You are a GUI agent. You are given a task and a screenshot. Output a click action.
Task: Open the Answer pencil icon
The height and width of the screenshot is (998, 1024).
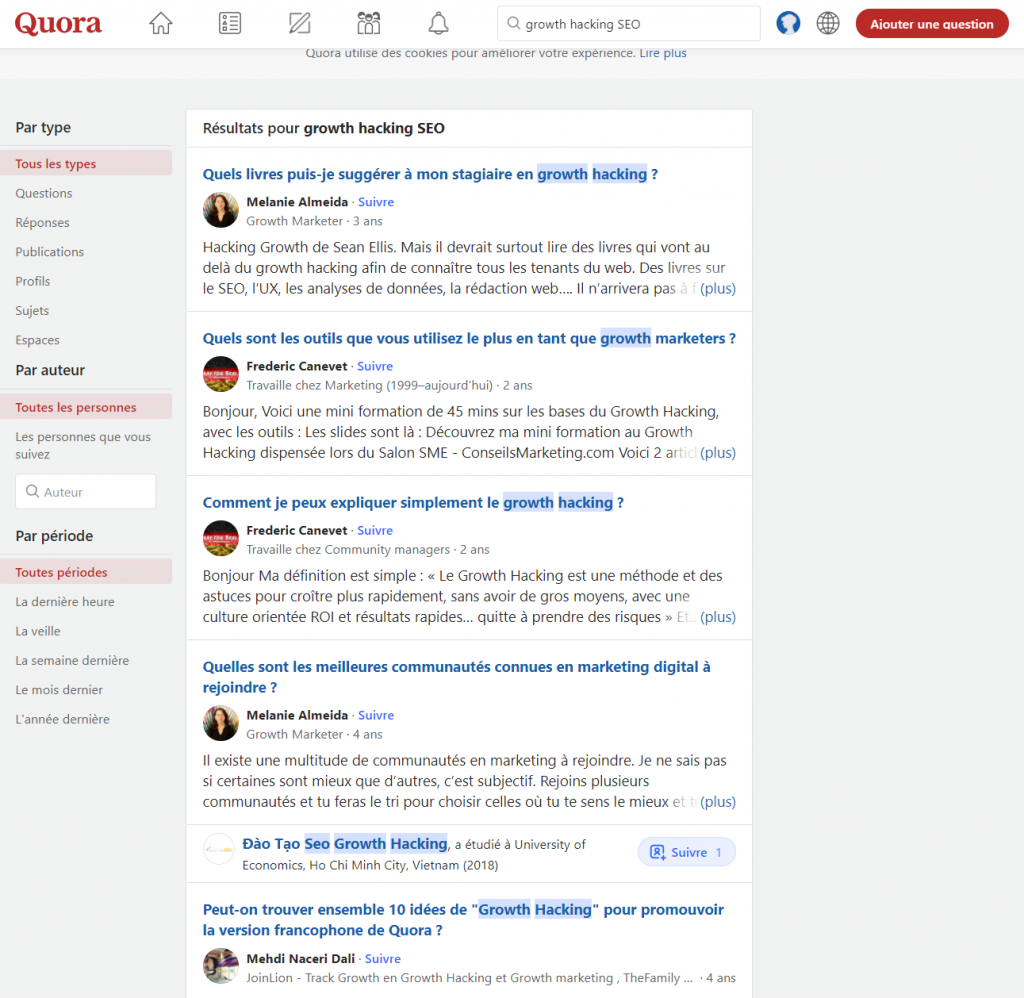[x=300, y=24]
